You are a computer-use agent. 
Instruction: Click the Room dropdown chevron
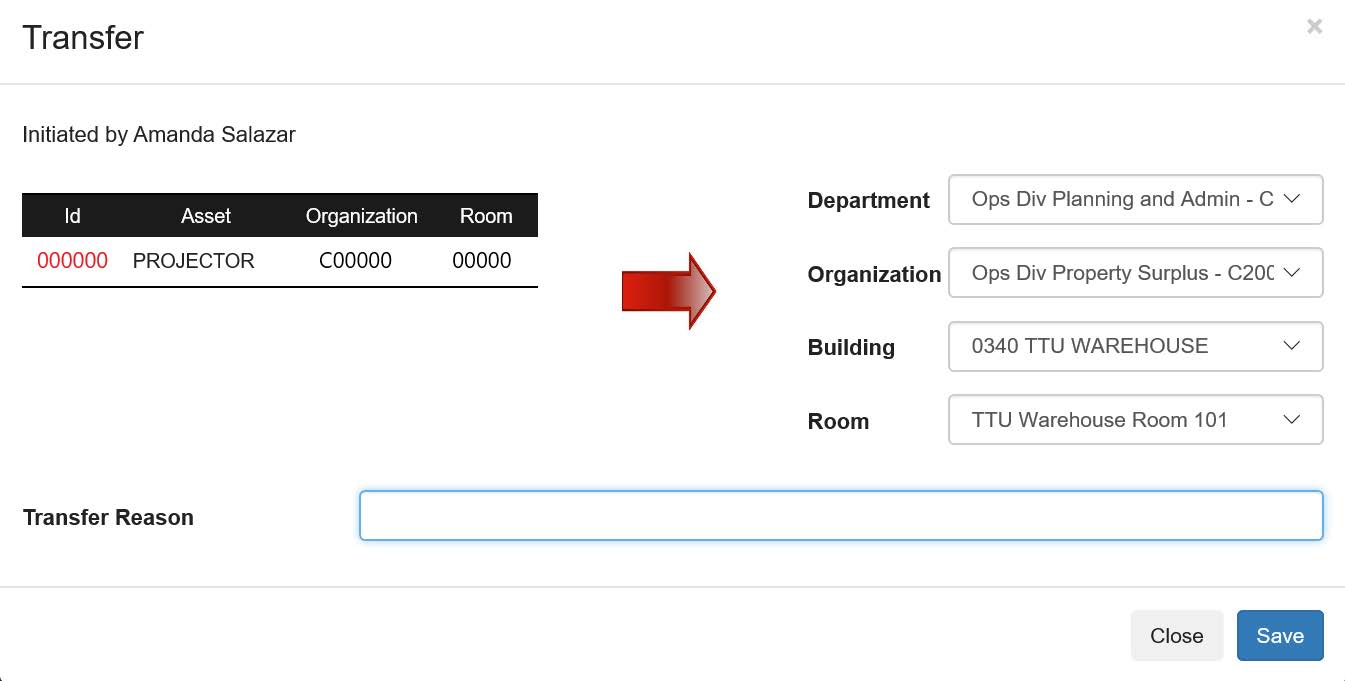tap(1293, 419)
